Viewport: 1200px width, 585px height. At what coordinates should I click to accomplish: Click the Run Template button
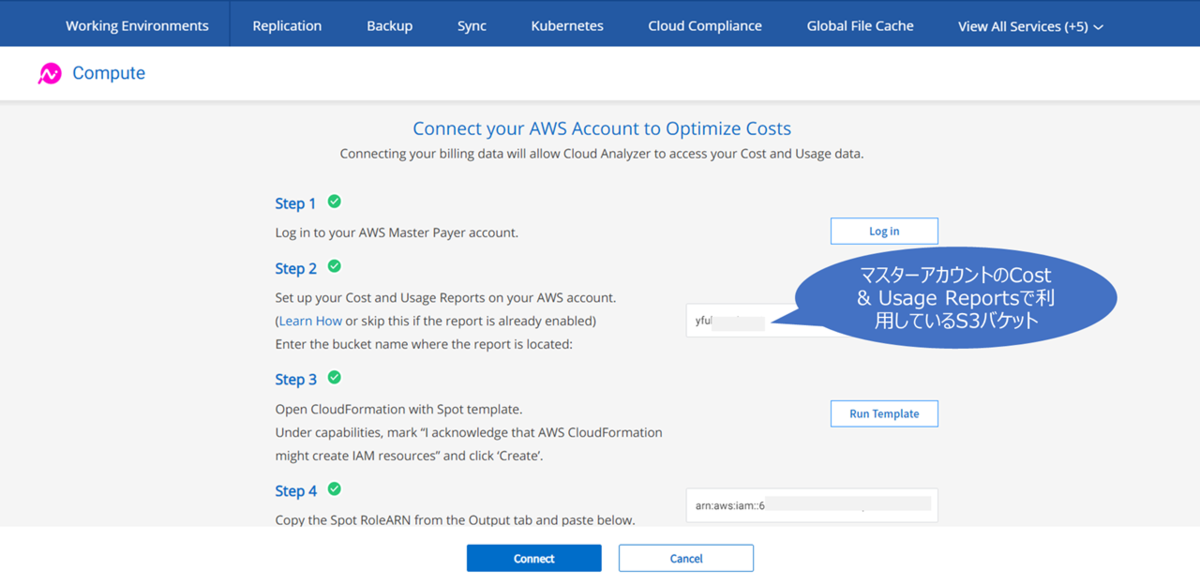point(884,414)
